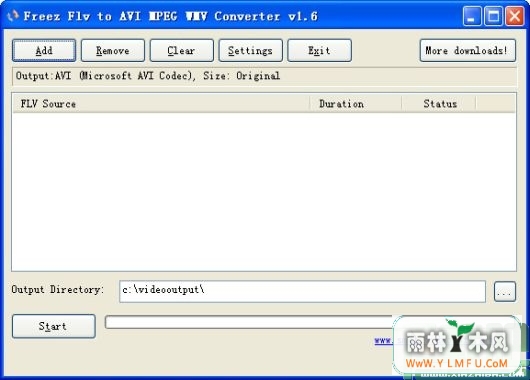The image size is (530, 380).
Task: Click the Output Directory path field
Action: [x=303, y=291]
